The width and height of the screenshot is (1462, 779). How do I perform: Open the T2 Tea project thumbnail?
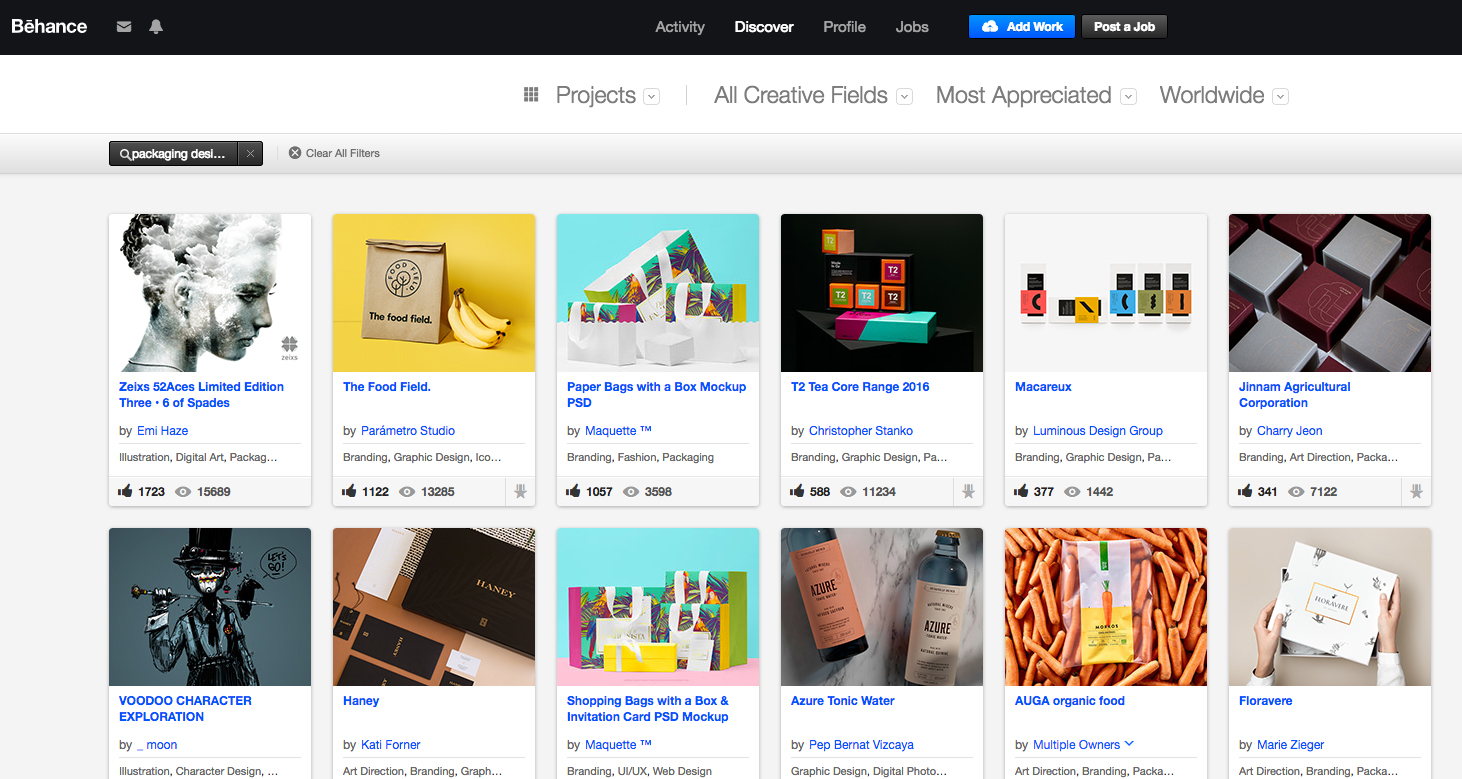point(881,292)
